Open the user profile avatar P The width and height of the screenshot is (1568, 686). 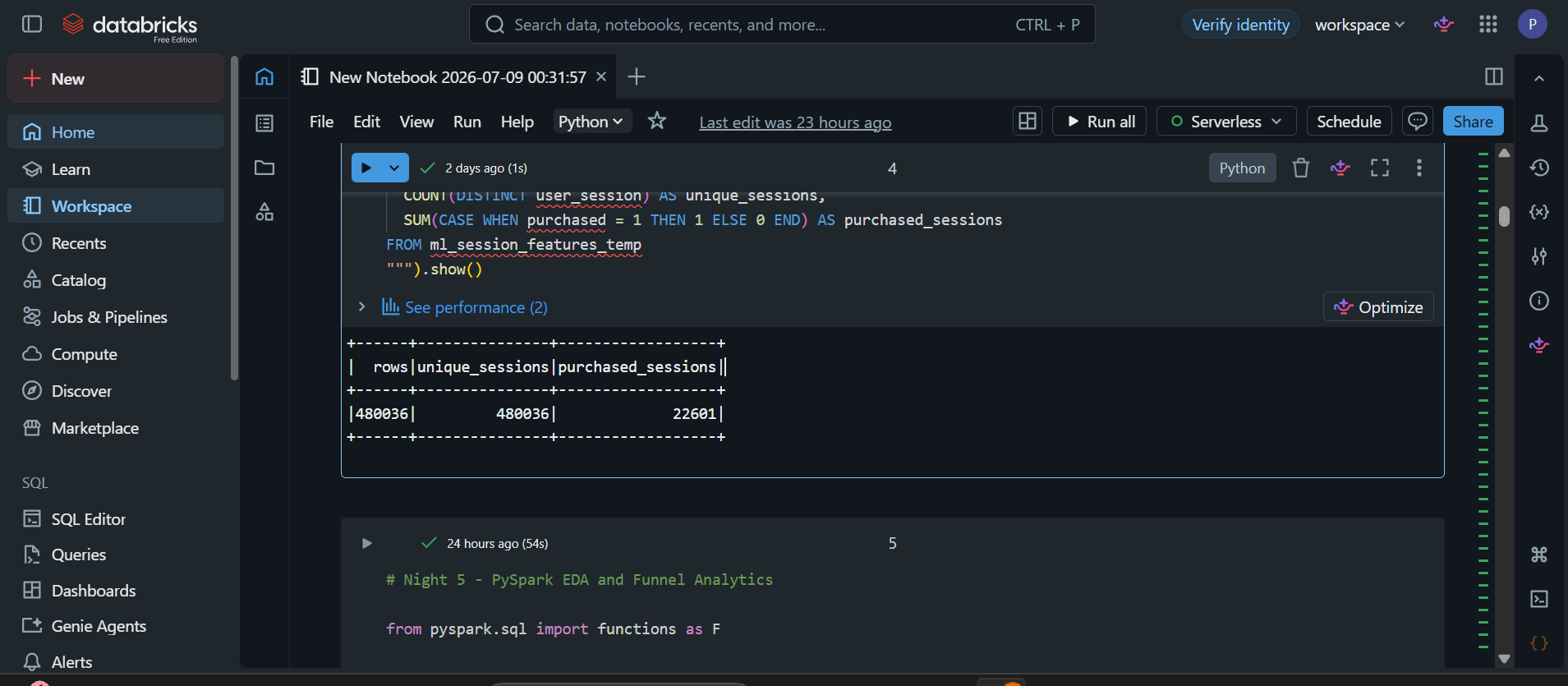click(x=1532, y=24)
